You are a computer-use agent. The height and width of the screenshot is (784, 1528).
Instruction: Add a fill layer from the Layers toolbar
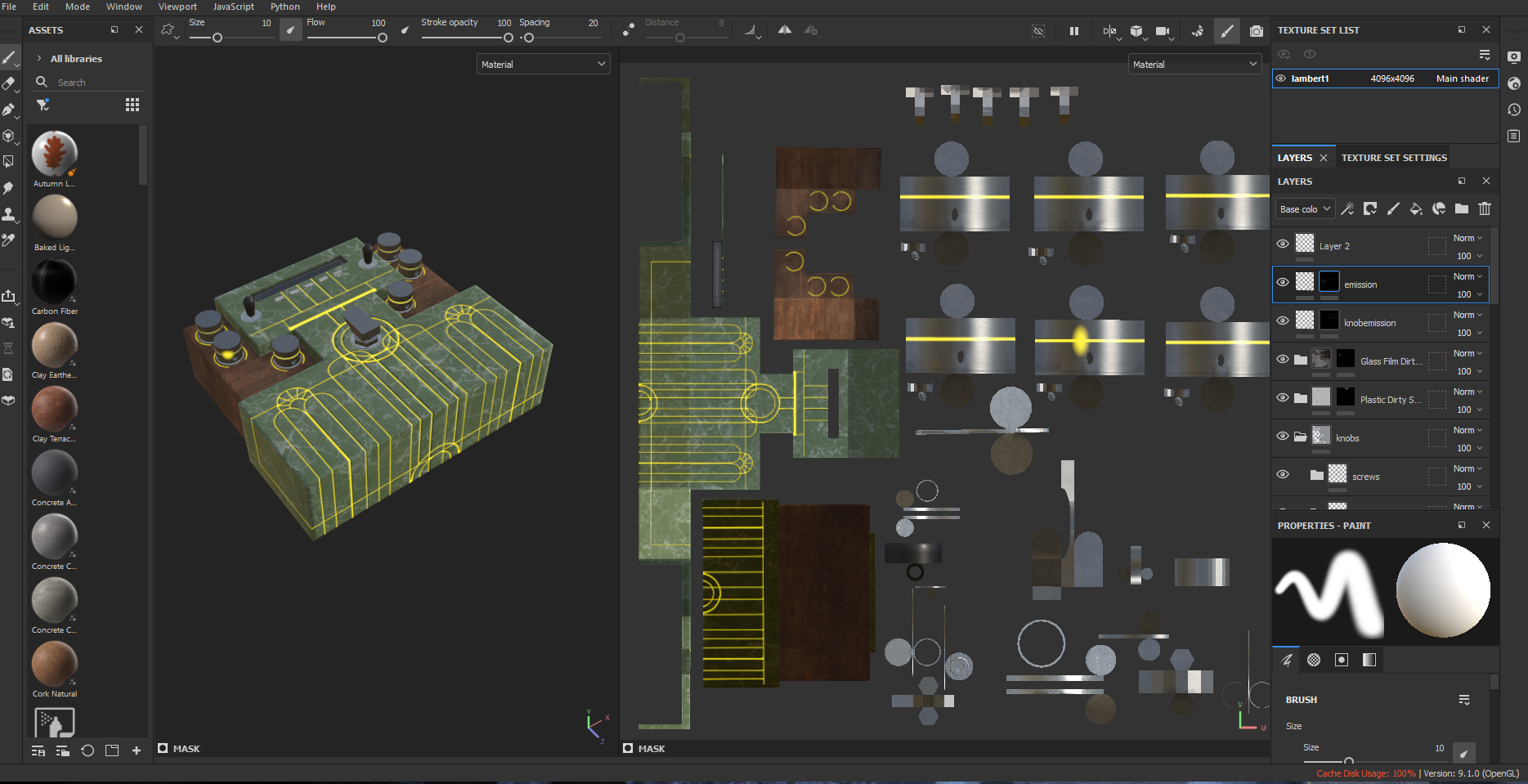(1416, 209)
